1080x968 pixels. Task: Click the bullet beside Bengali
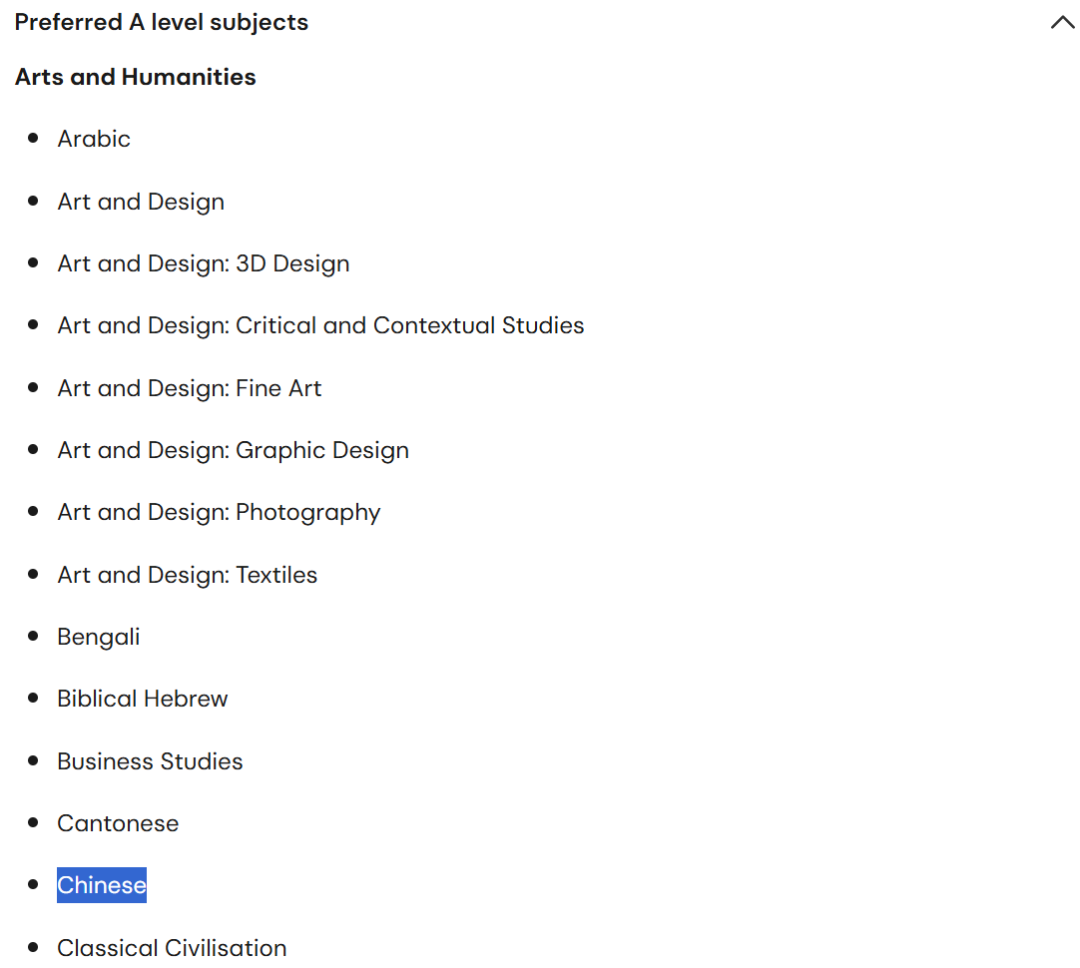(x=32, y=636)
